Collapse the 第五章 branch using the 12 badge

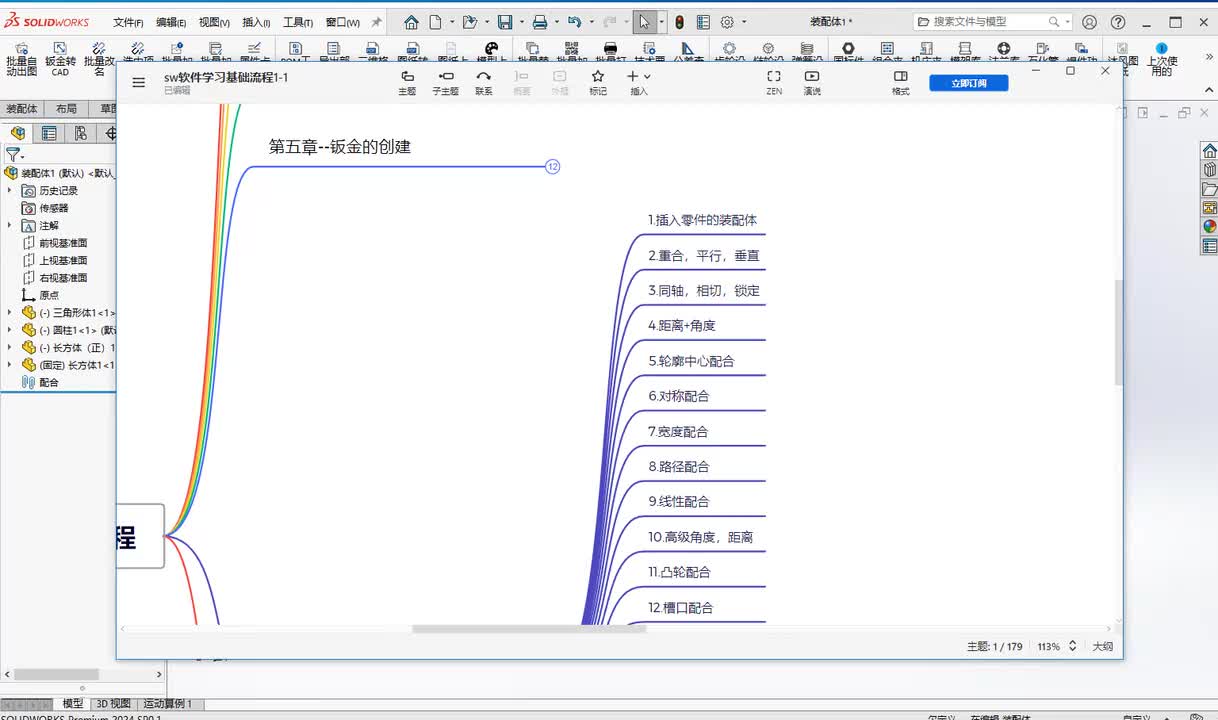(552, 167)
